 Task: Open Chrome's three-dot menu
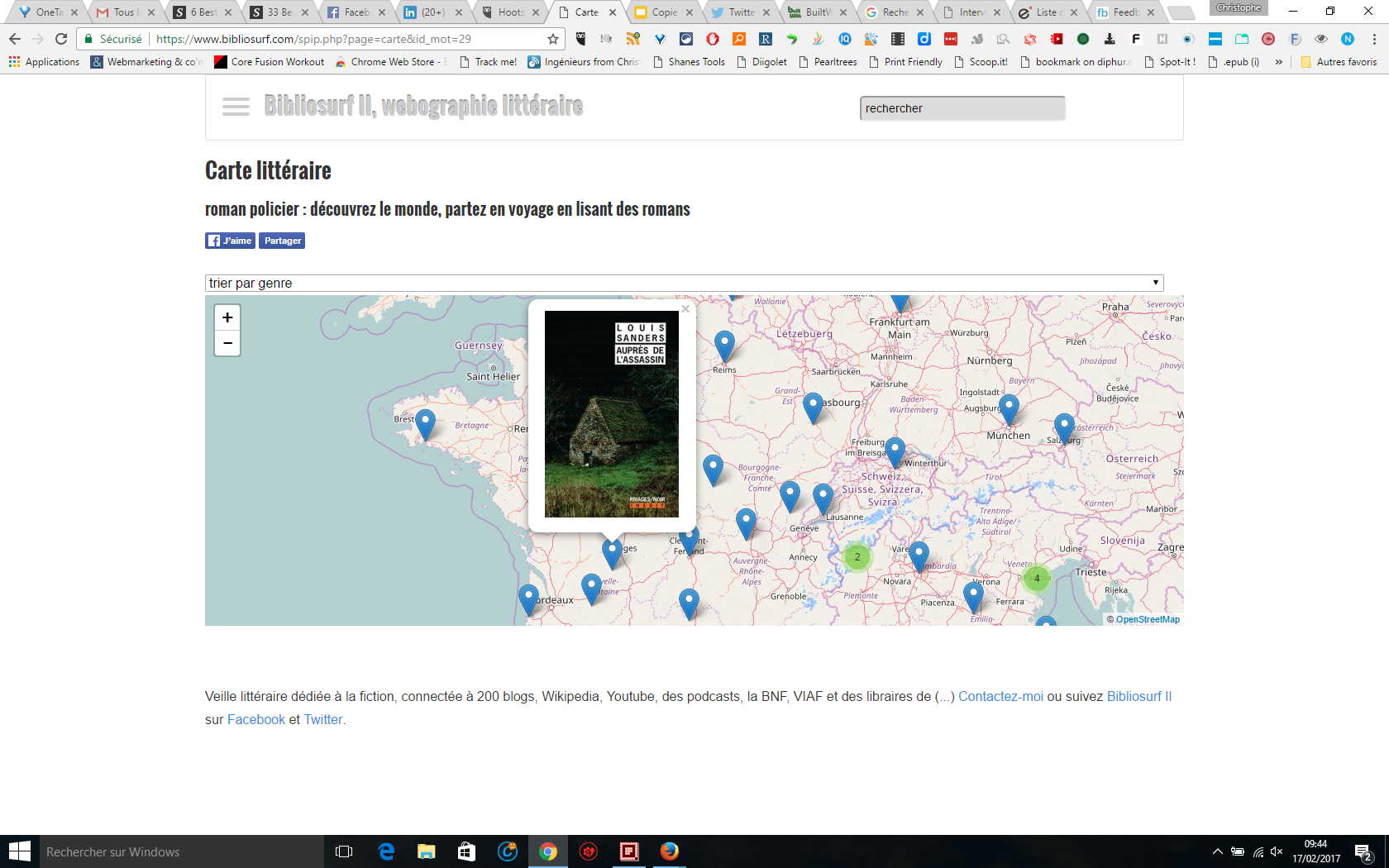(x=1374, y=39)
